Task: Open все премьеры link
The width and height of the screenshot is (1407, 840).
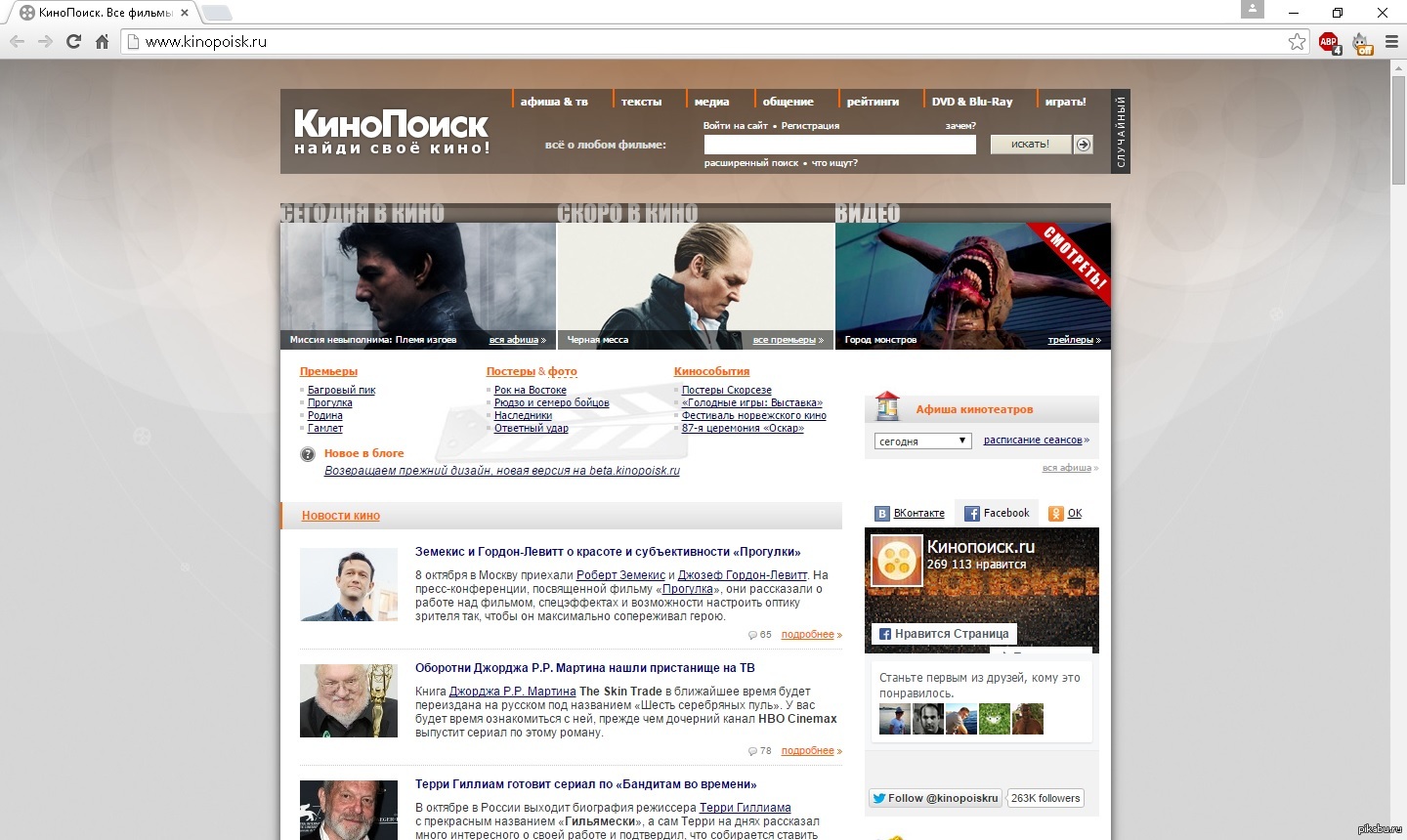Action: click(x=785, y=340)
